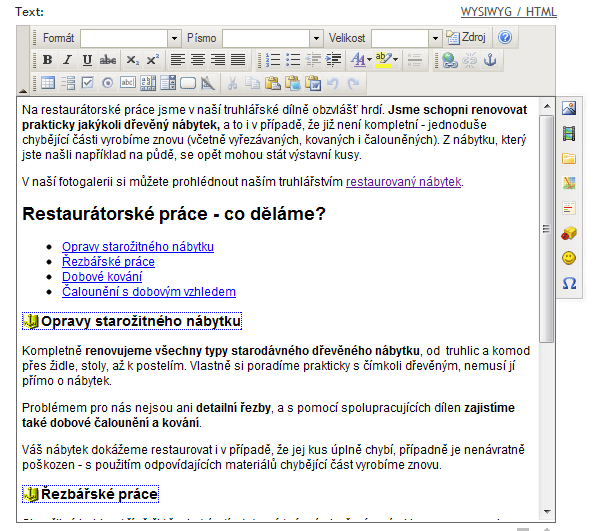Screen dimensions: 595x531
Task: Insert an anchor with anchor icon
Action: pos(490,60)
